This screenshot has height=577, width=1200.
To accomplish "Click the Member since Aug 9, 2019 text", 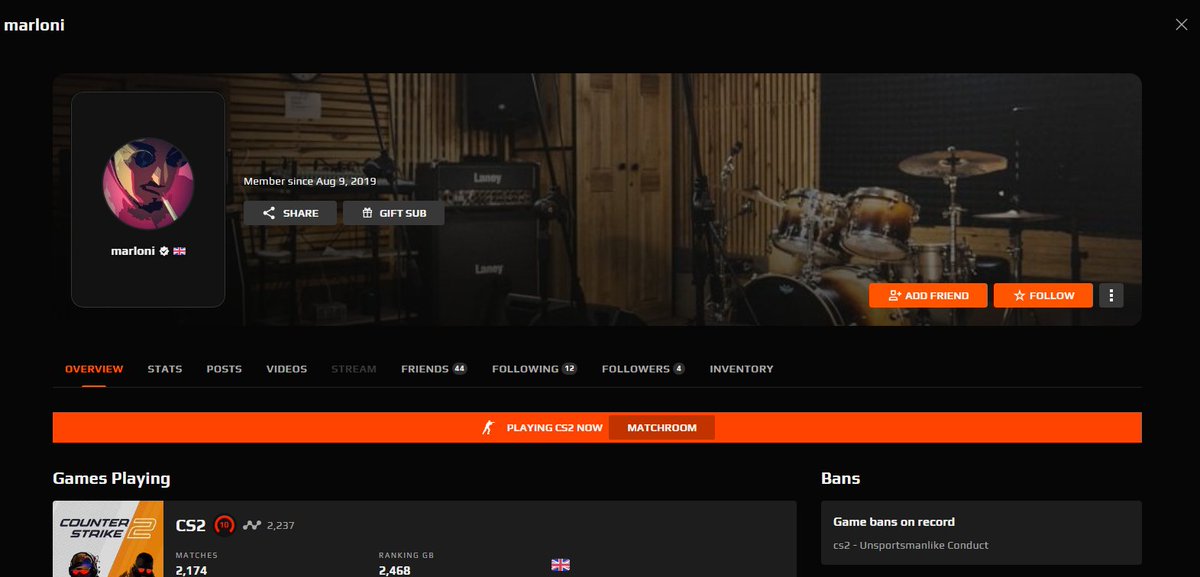I will (x=310, y=181).
